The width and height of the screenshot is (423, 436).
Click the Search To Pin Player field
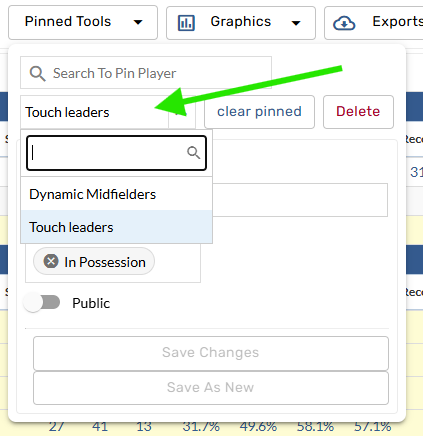146,73
